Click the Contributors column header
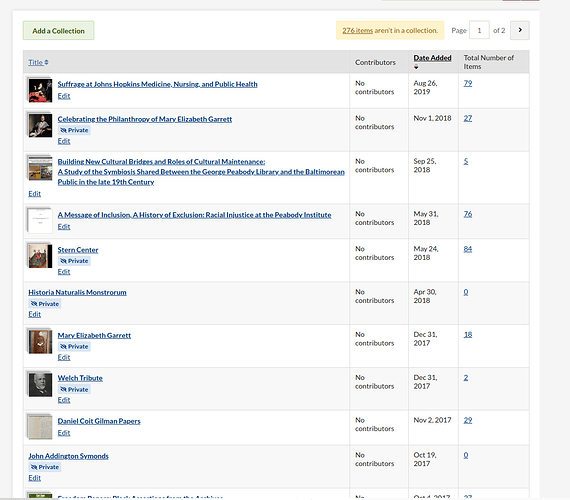This screenshot has height=500, width=570. [x=375, y=63]
